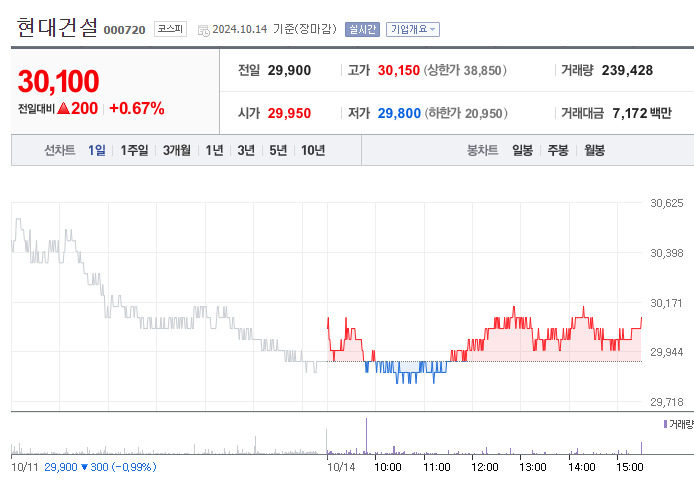694x485 pixels.
Task: Show the 3년 line chart
Action: click(x=246, y=150)
